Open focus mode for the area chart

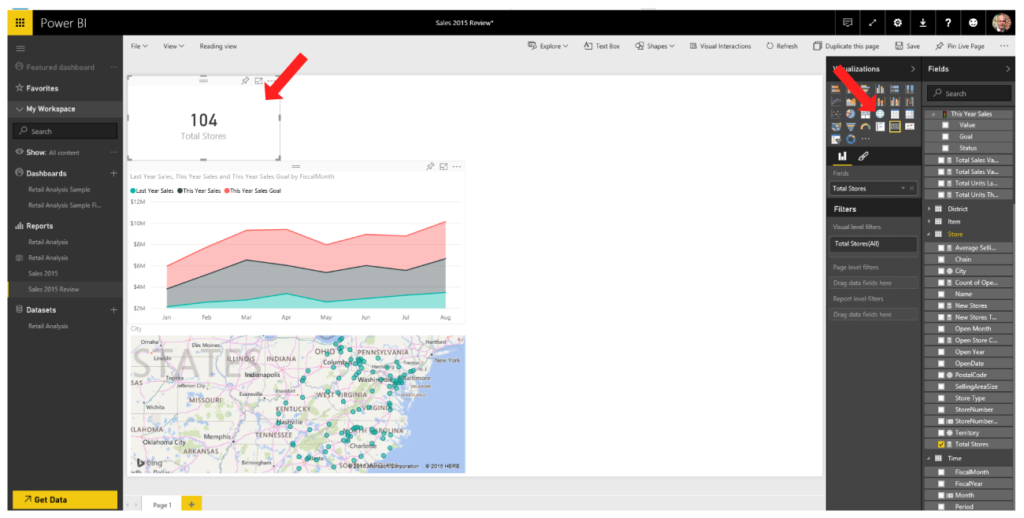pyautogui.click(x=443, y=167)
